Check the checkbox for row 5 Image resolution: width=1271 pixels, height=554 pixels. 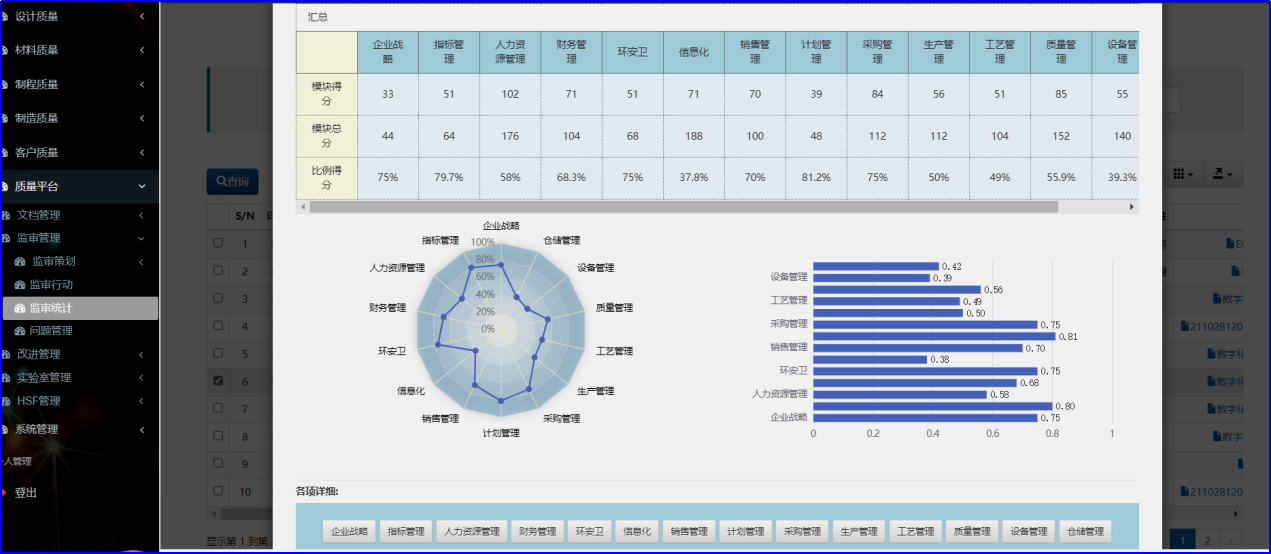click(218, 353)
